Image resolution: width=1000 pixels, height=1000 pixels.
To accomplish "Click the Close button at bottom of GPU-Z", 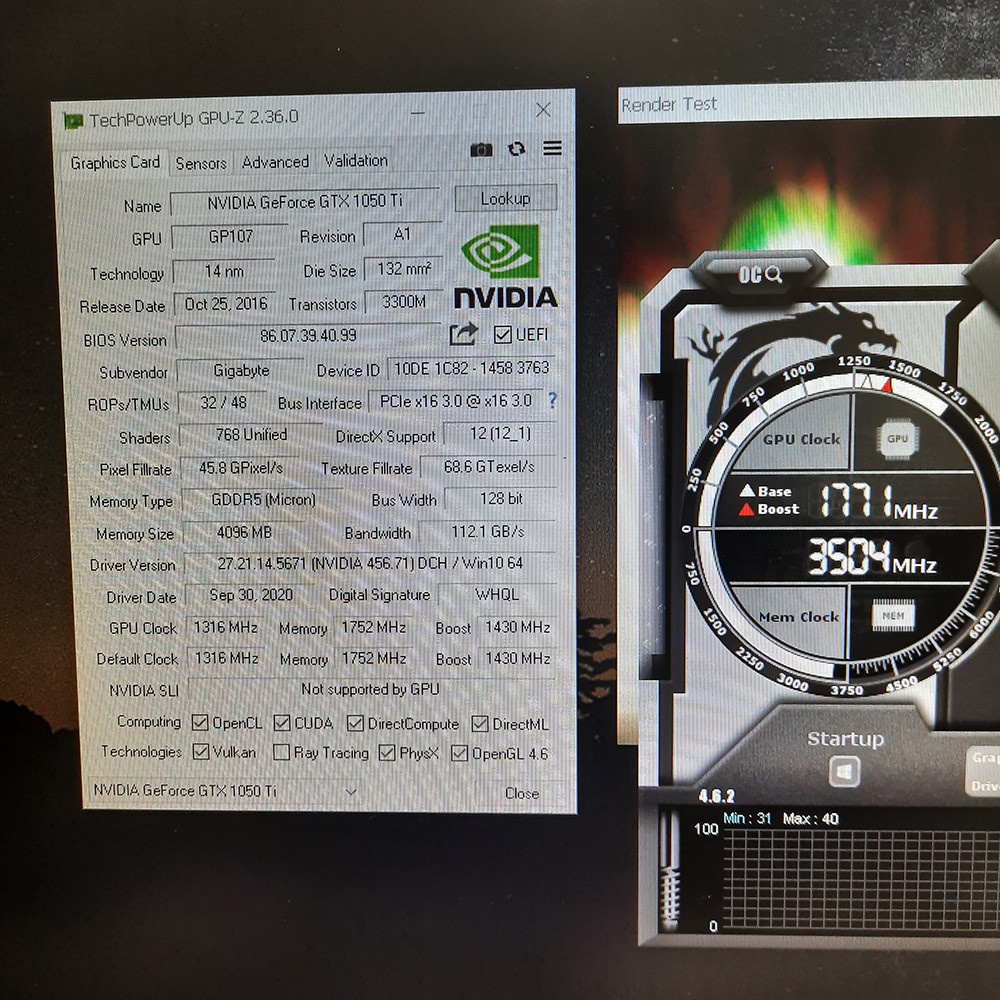I will pyautogui.click(x=521, y=793).
